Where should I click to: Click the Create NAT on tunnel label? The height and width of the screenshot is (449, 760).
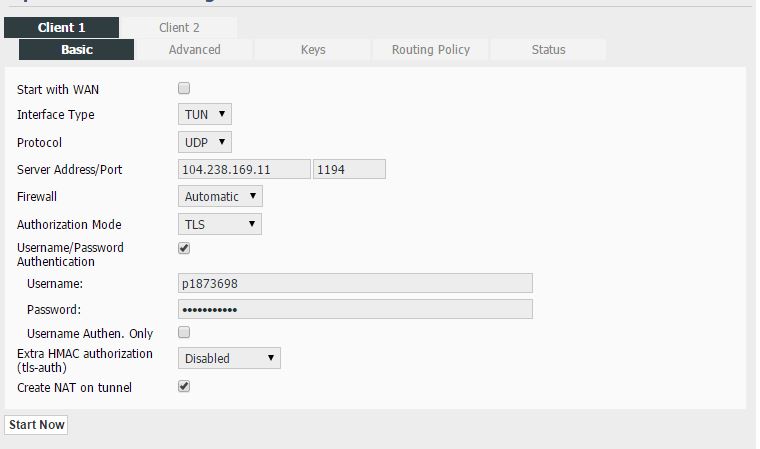pos(74,388)
